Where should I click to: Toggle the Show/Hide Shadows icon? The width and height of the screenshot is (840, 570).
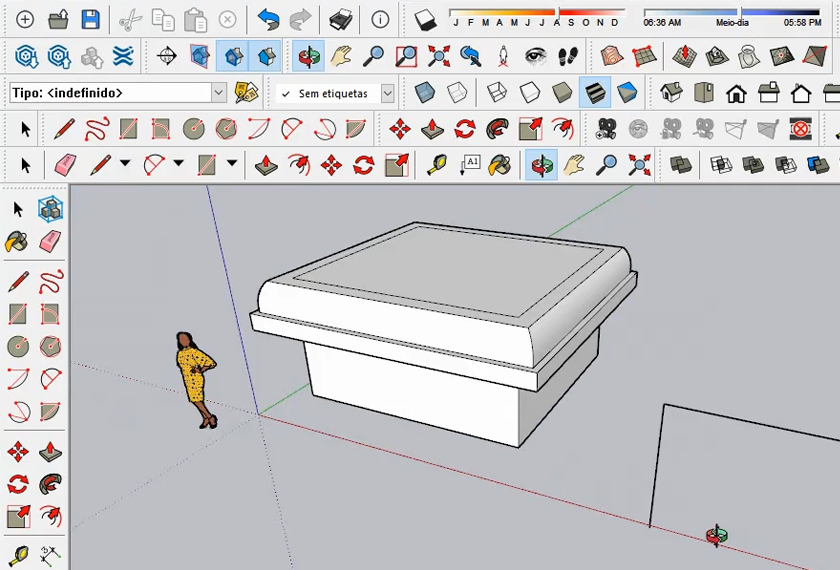(425, 19)
